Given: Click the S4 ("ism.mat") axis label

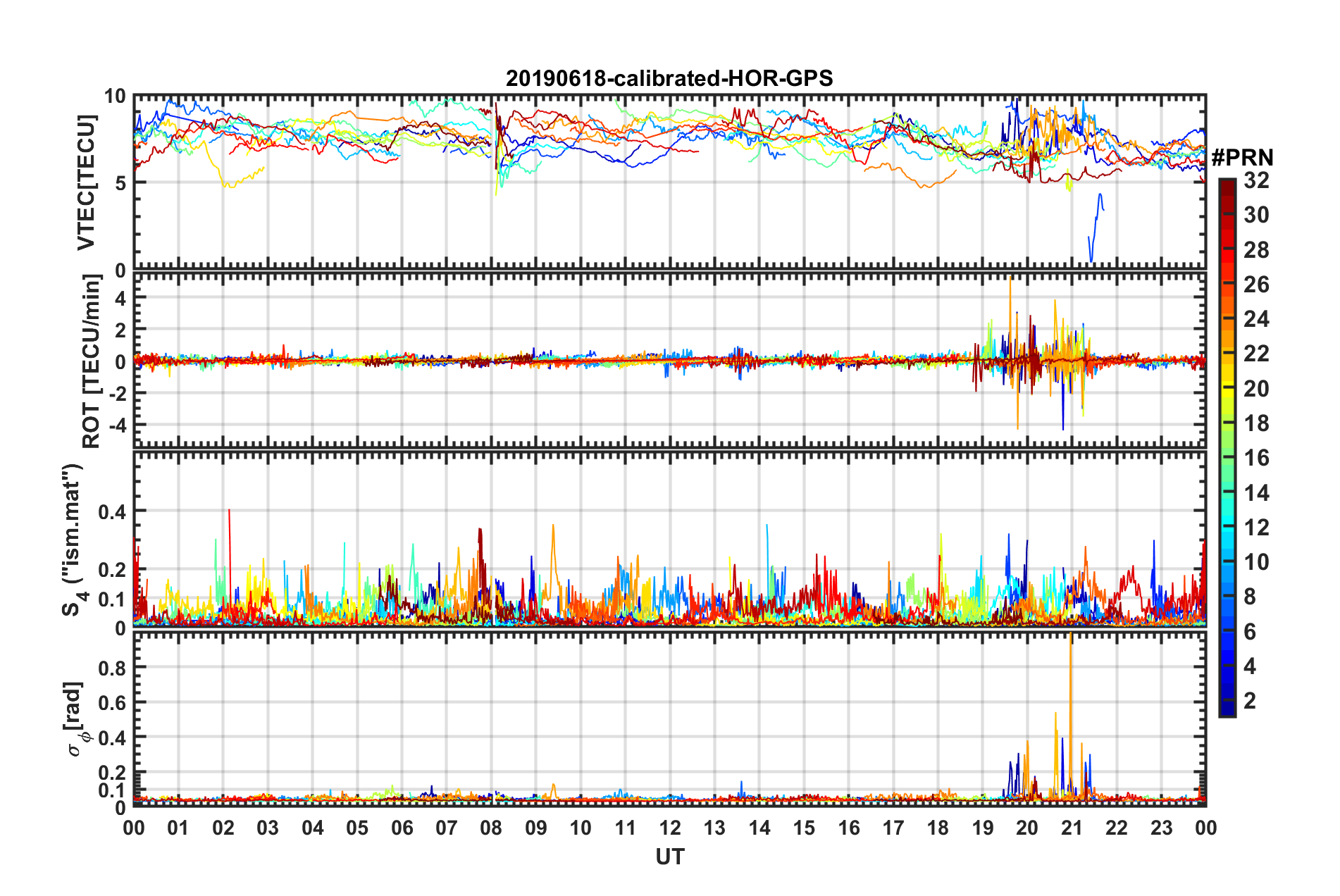Looking at the screenshot, I should click(x=73, y=540).
